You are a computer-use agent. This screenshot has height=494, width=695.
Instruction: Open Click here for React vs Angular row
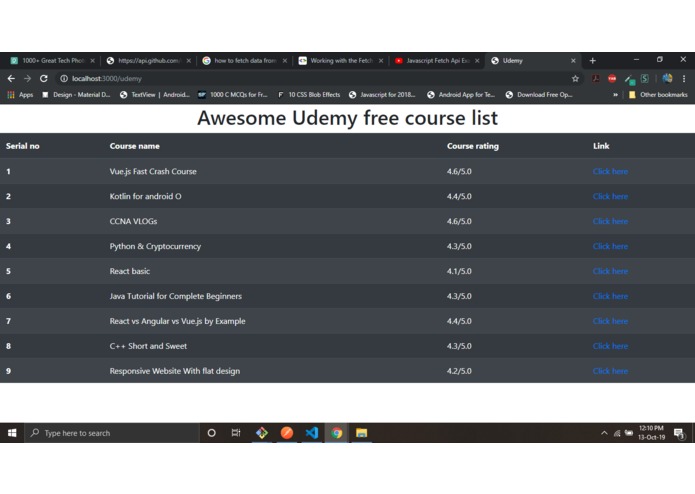point(610,321)
